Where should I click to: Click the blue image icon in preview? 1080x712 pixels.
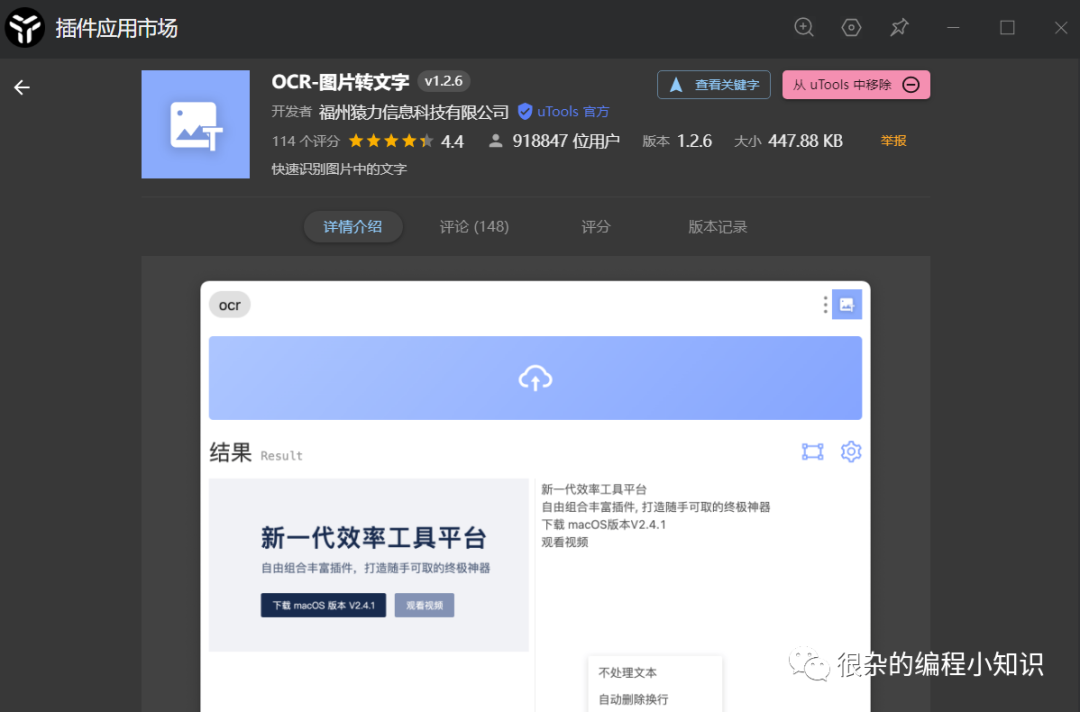(x=847, y=304)
